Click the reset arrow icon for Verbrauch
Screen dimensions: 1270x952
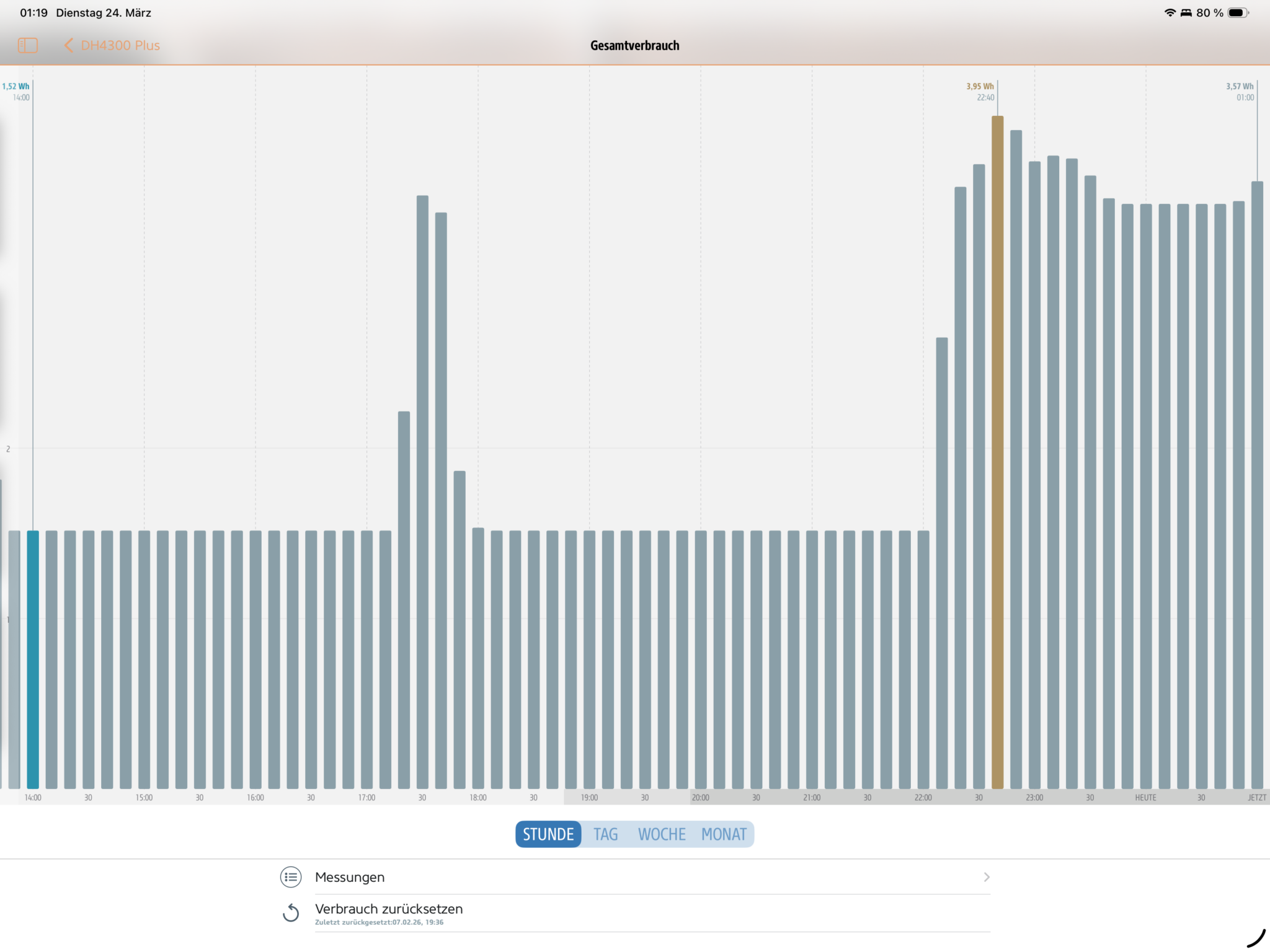click(x=291, y=913)
